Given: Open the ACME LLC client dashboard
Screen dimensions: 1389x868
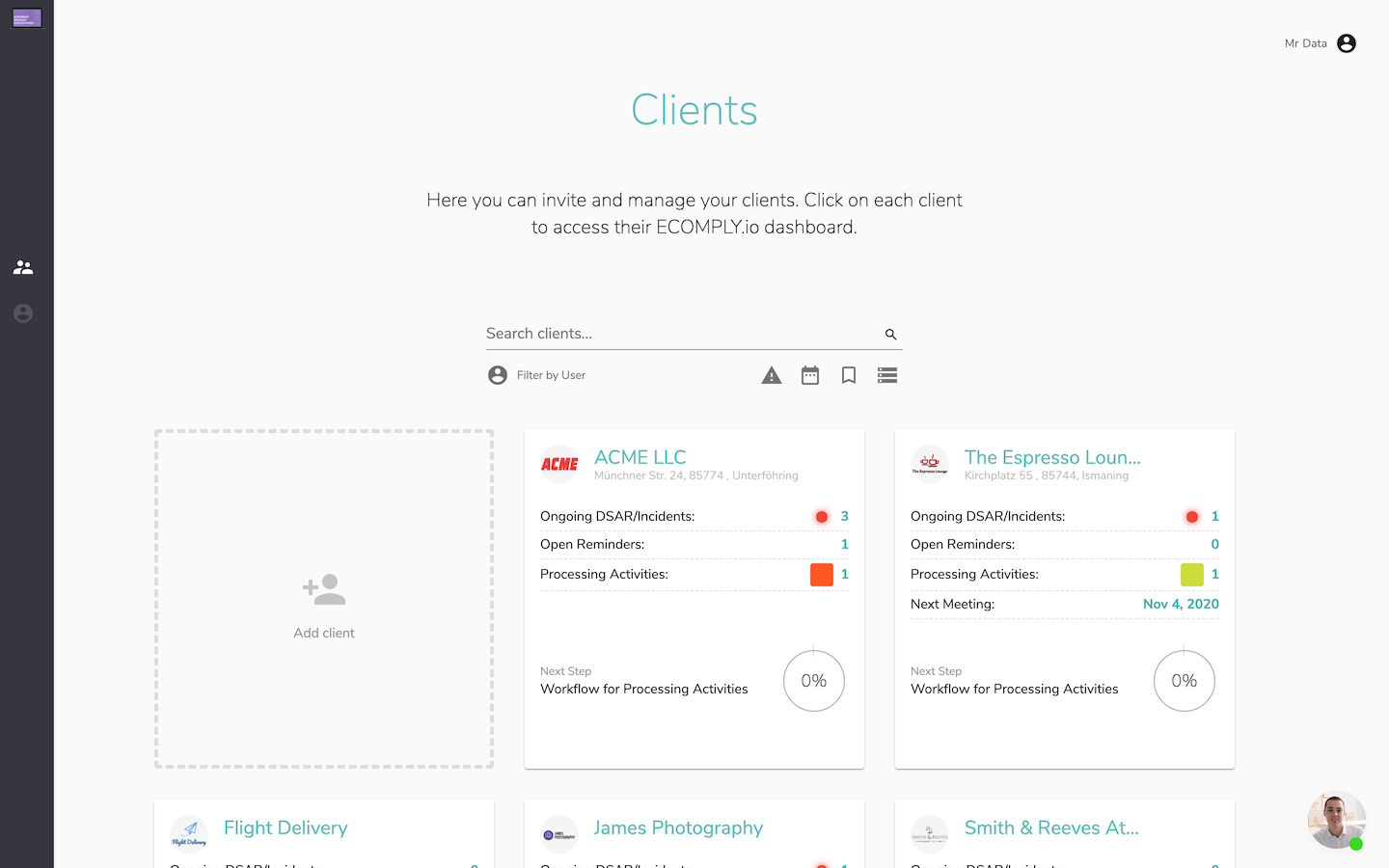Looking at the screenshot, I should (640, 457).
